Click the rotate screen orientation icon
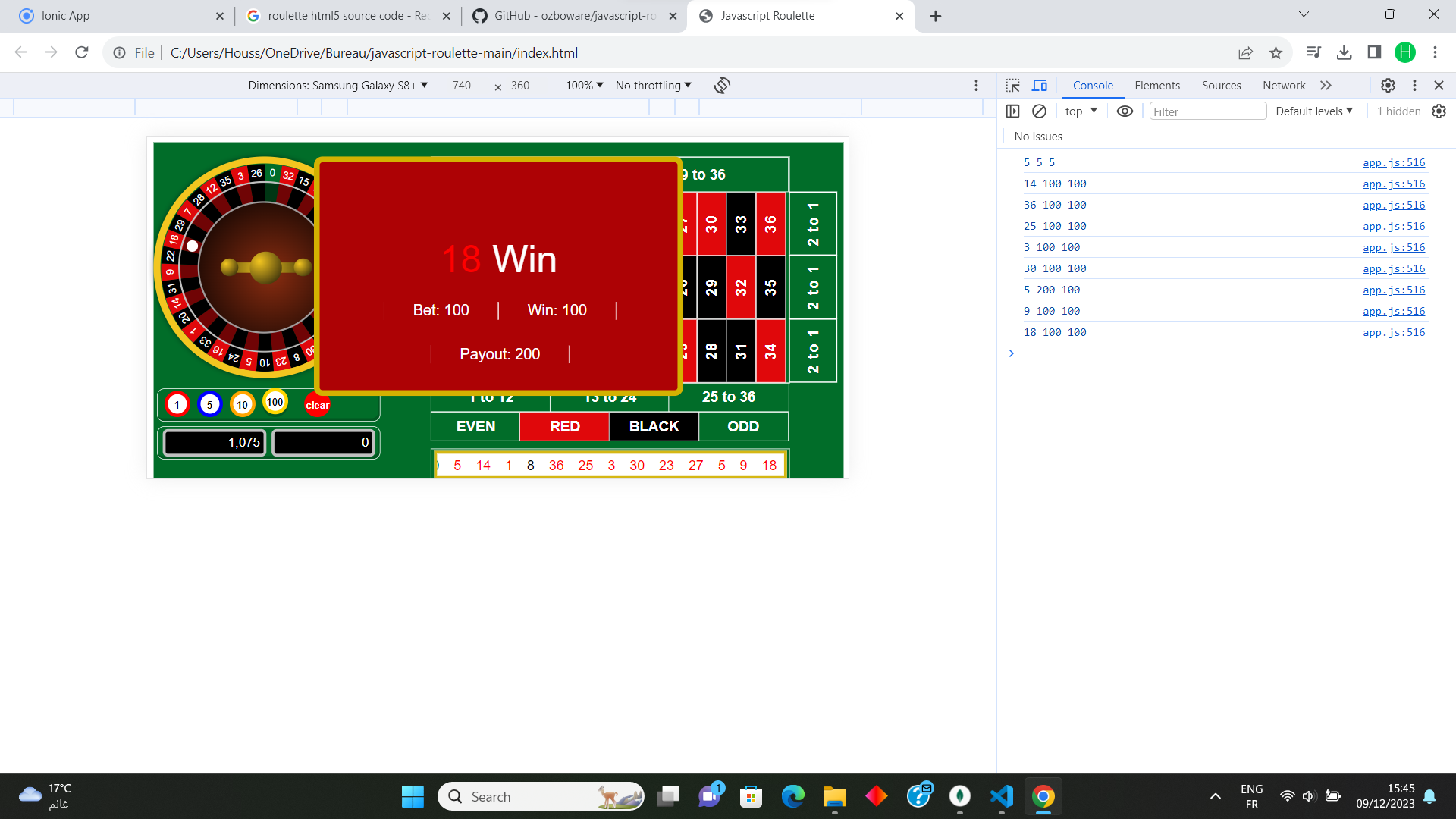The width and height of the screenshot is (1456, 819). [x=722, y=86]
